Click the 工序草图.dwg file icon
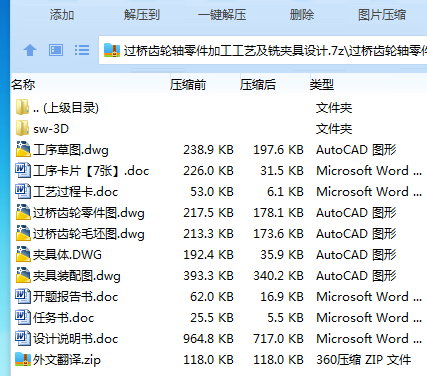Screen dimensions: 427x376 23,149
